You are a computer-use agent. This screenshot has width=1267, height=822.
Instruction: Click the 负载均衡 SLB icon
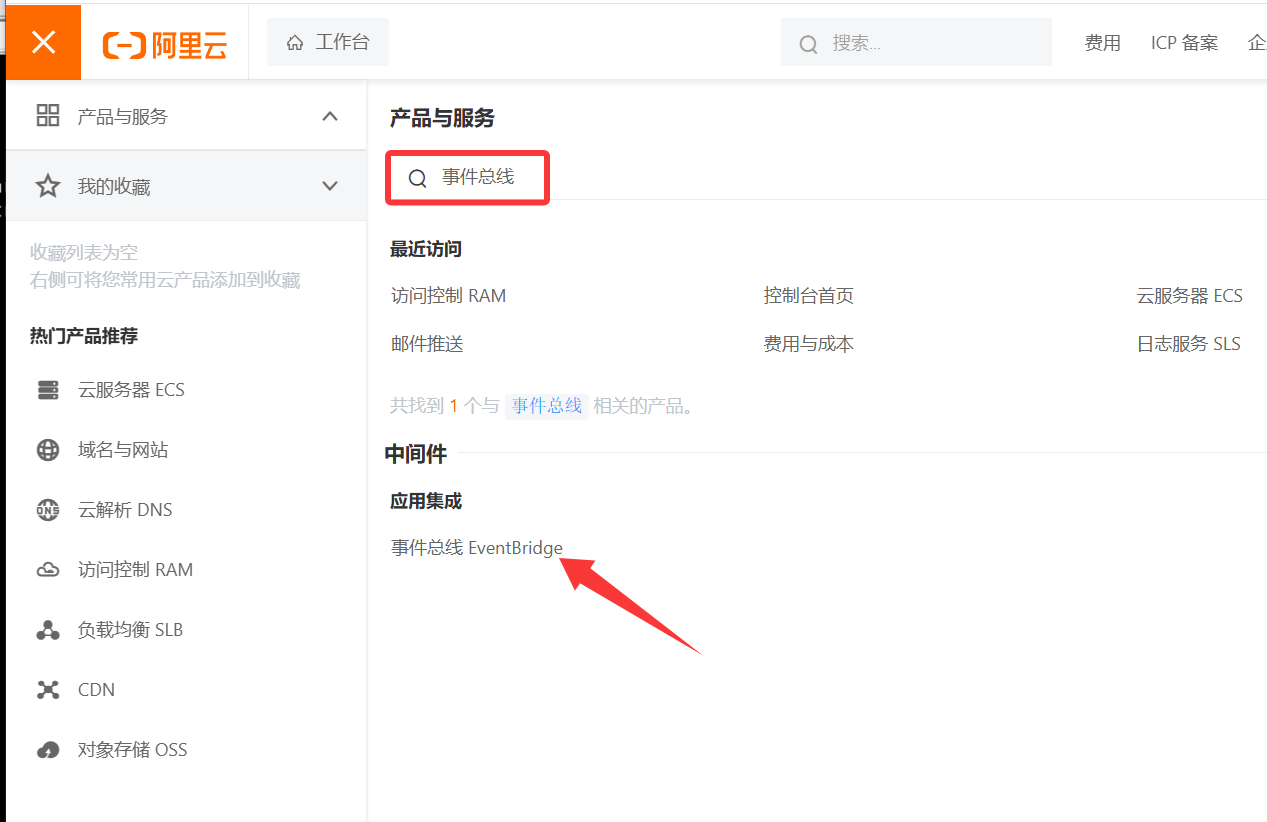click(x=48, y=630)
